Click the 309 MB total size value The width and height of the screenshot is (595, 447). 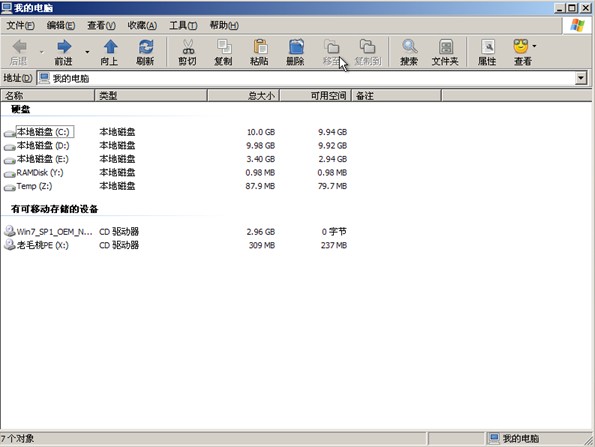tap(262, 245)
